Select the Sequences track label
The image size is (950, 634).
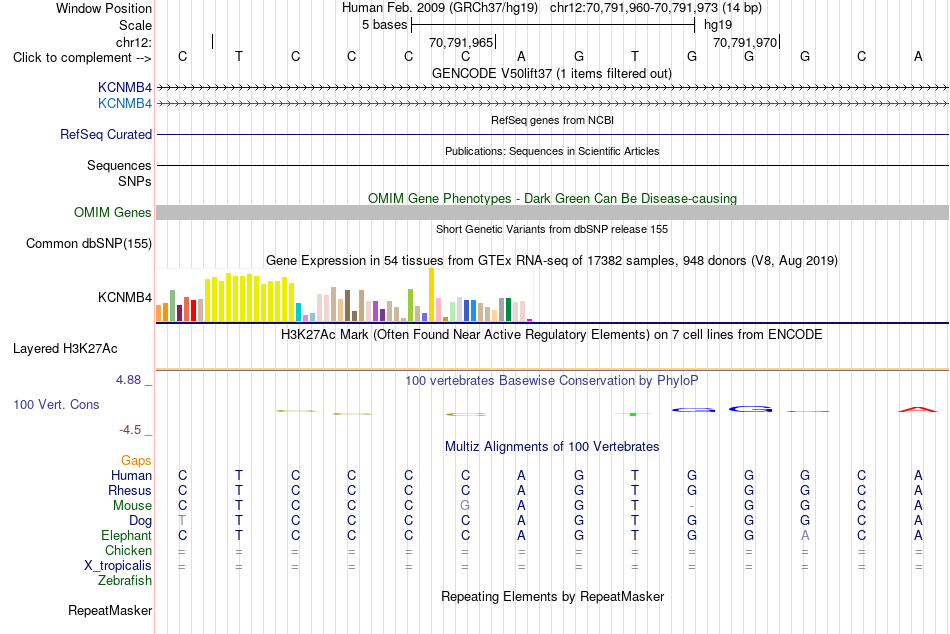point(119,165)
